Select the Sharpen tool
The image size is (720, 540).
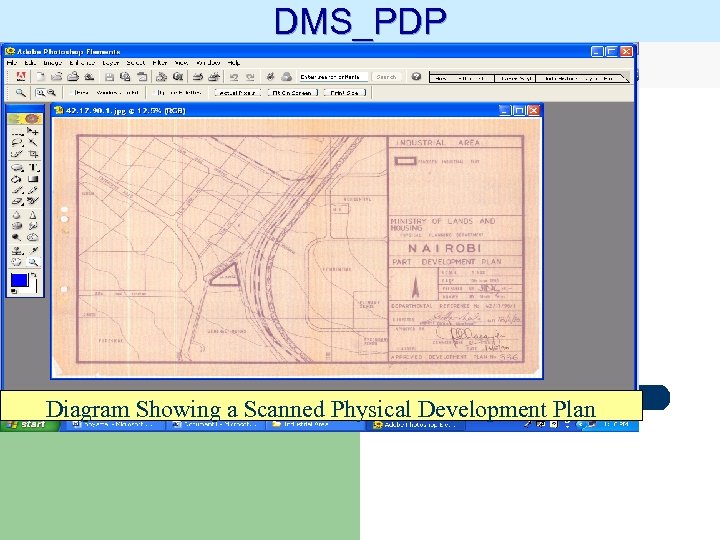coord(33,214)
